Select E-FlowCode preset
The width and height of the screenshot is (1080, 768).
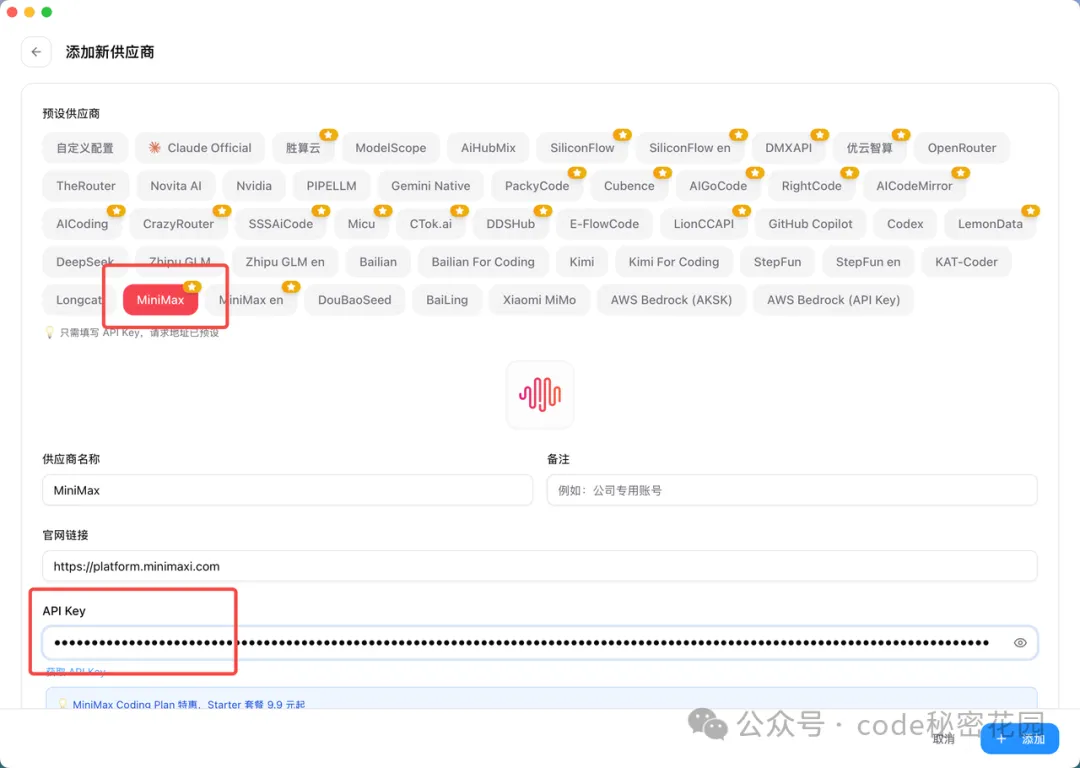(604, 224)
